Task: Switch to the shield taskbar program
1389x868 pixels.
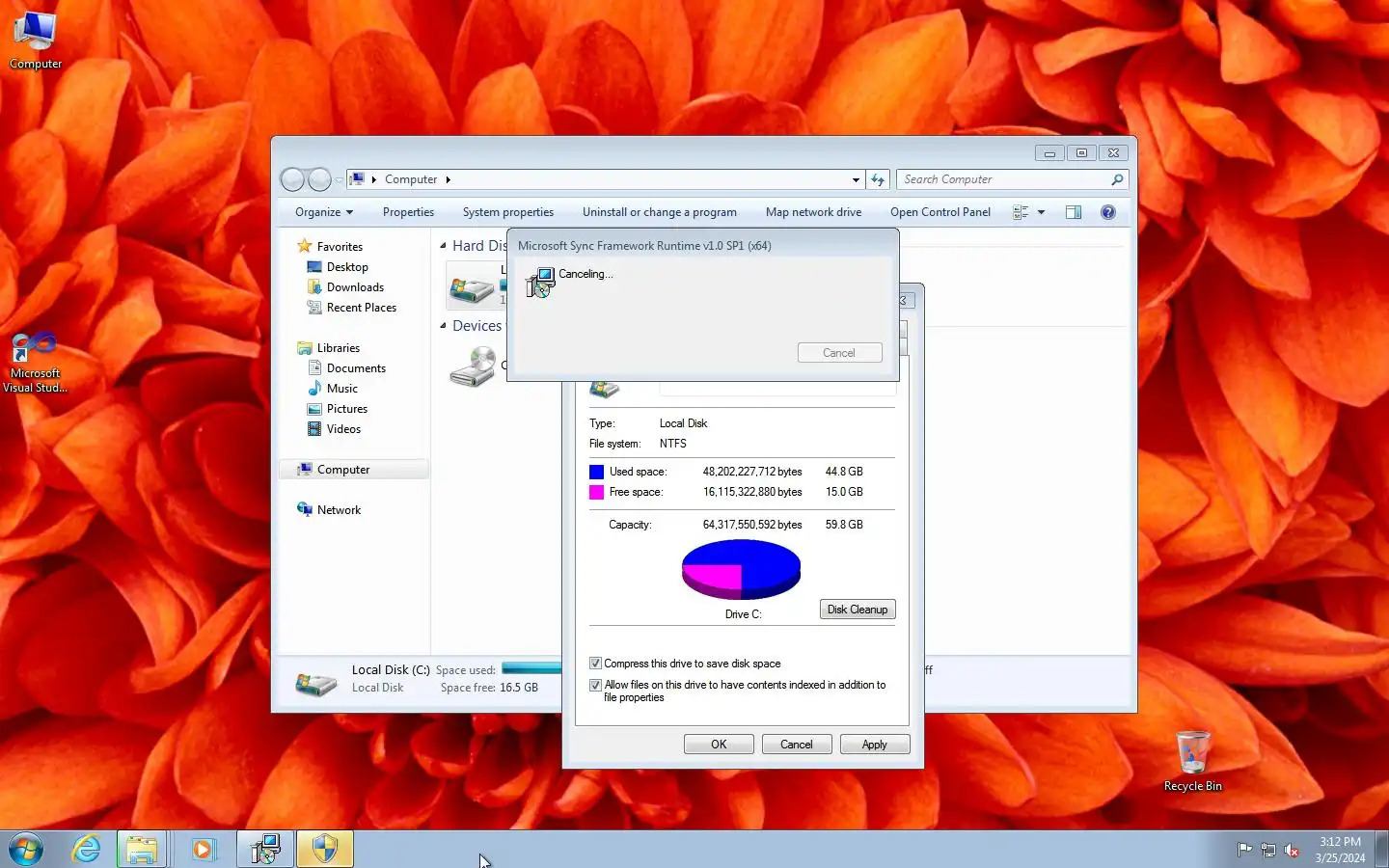Action: [x=325, y=850]
